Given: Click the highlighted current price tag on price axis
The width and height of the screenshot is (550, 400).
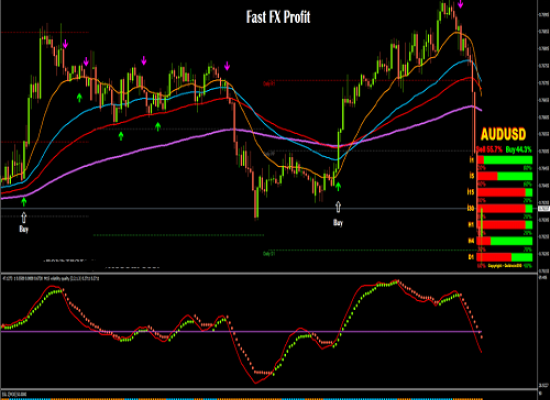Looking at the screenshot, I should pos(544,209).
